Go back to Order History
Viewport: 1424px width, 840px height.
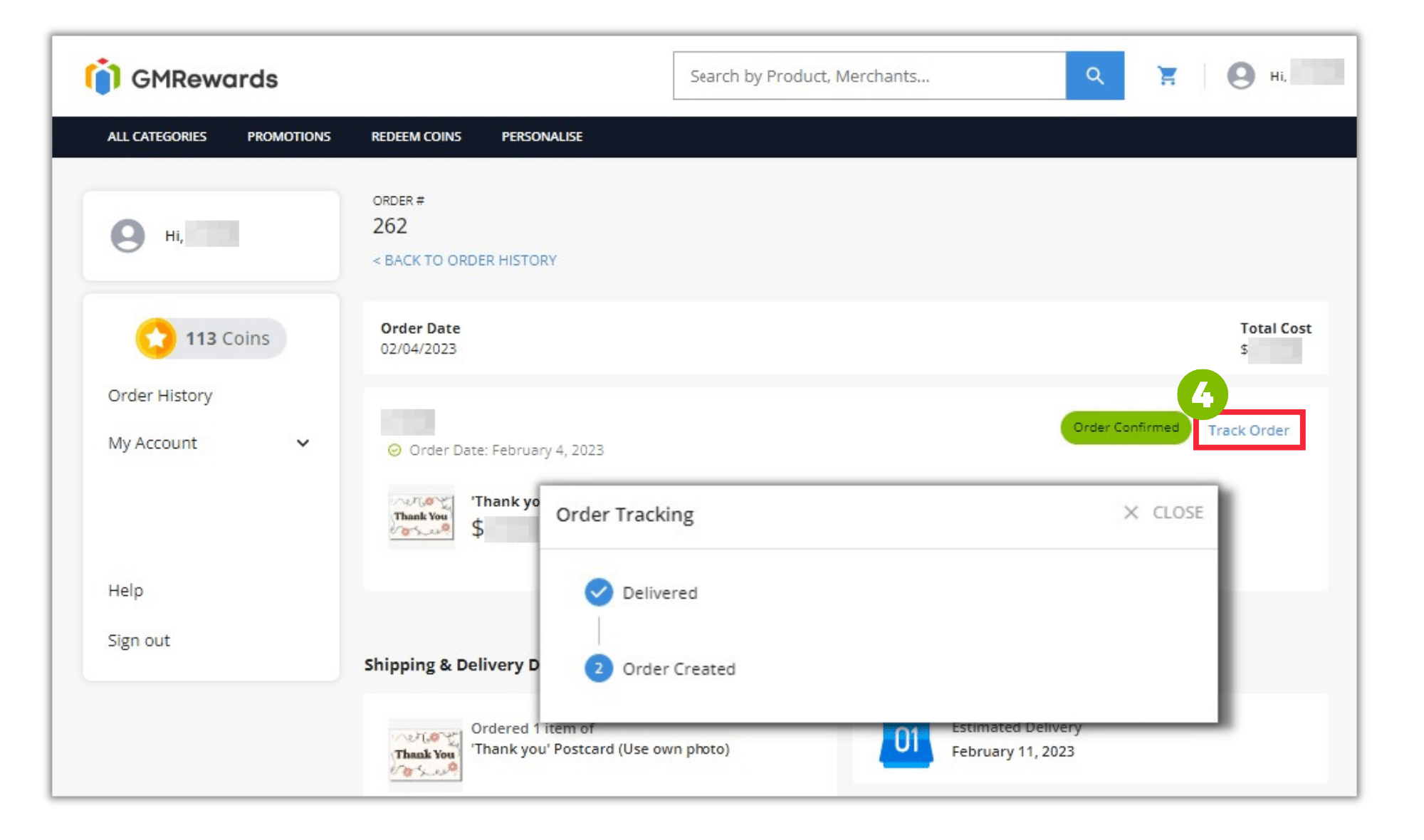464,260
